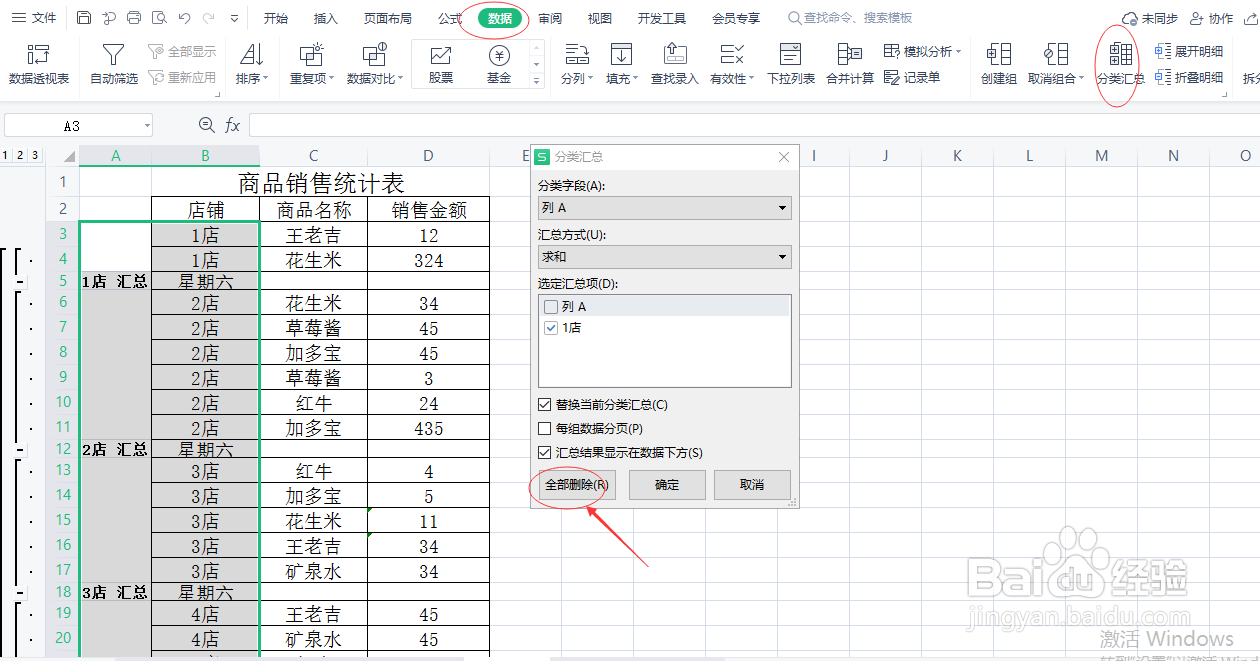The image size is (1260, 661).
Task: Check the 列 A summary item
Action: point(552,307)
